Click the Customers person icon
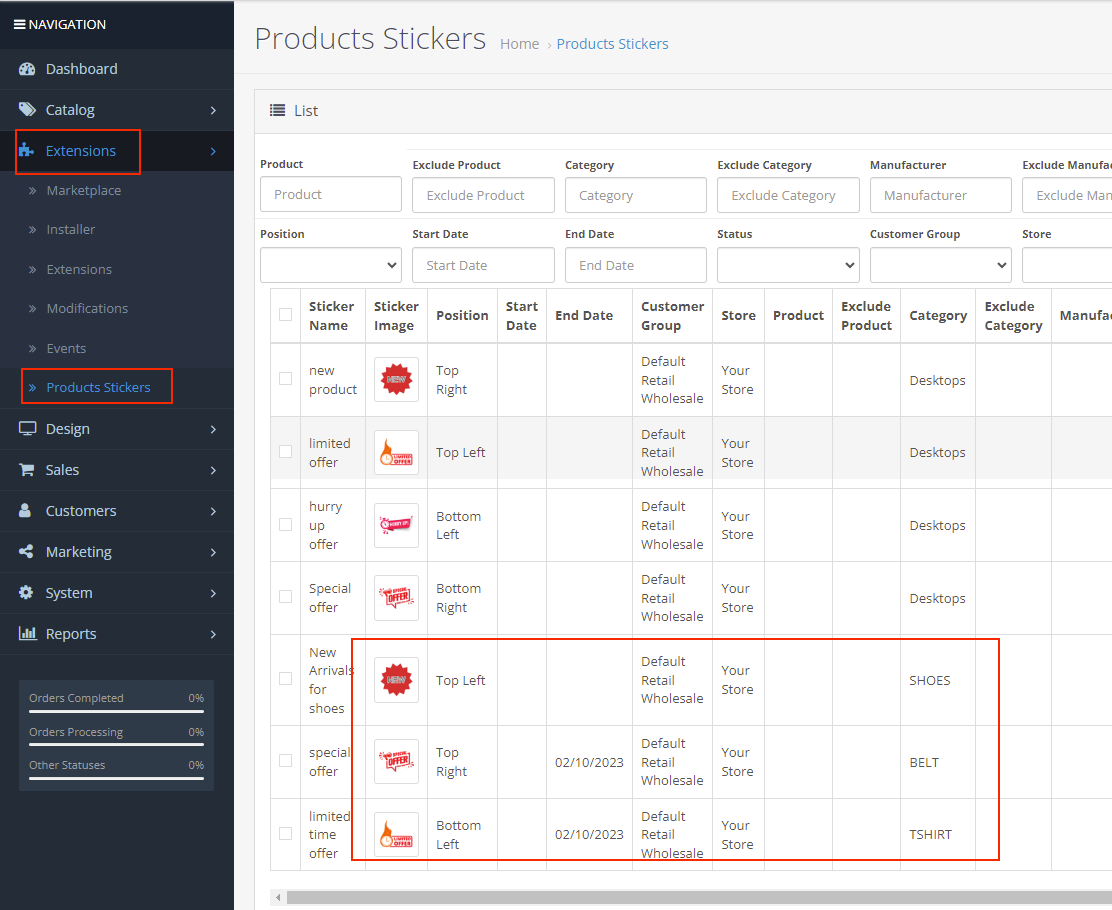Screen dimensions: 1112x910 click(x=25, y=510)
